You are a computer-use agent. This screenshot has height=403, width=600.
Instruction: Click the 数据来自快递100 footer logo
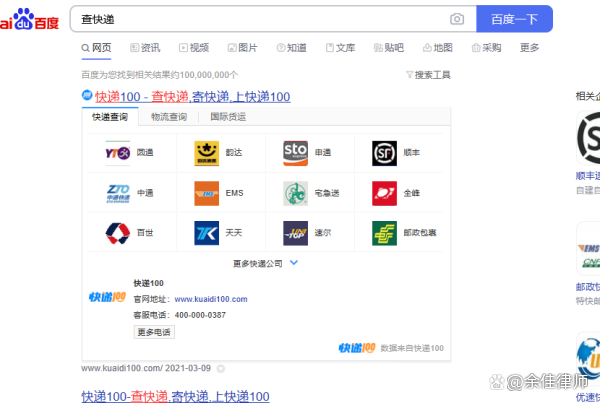point(357,348)
